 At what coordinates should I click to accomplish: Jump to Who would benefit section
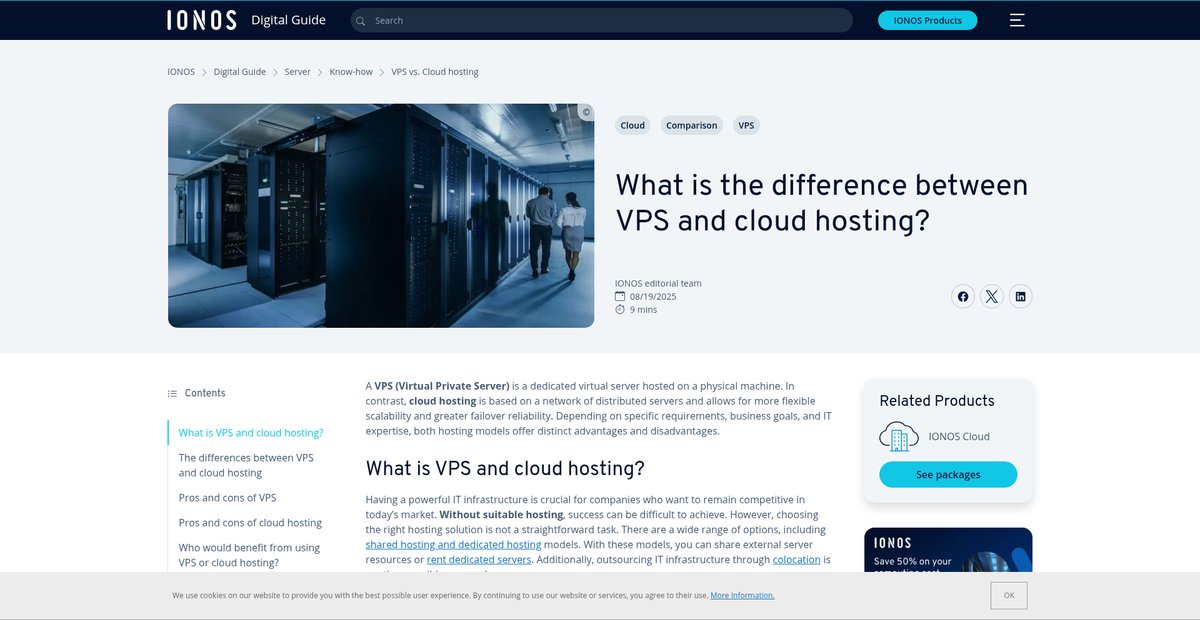tap(249, 555)
